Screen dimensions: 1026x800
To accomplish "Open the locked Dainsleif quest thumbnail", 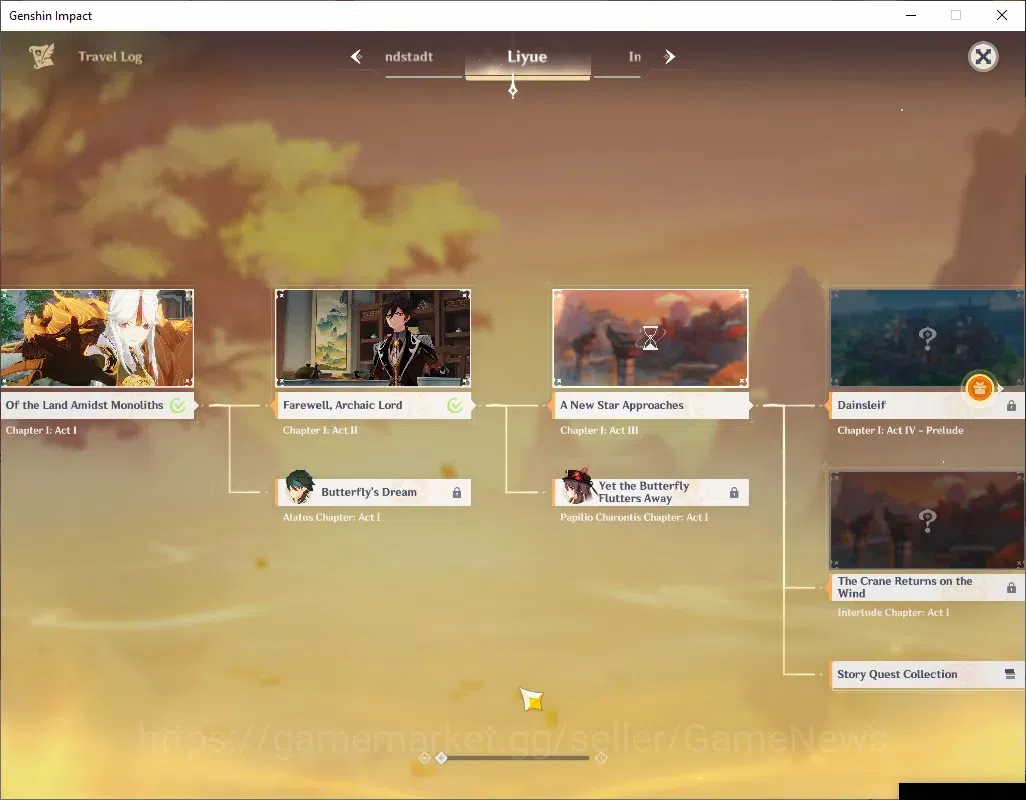I will [927, 338].
